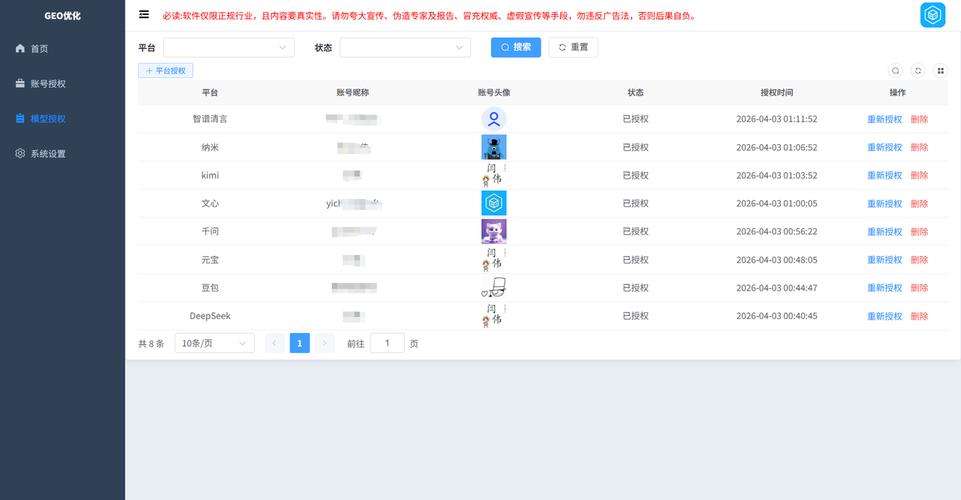Viewport: 961px width, 500px height.
Task: Click the 模型授权 clipboard icon in sidebar
Action: (x=20, y=118)
